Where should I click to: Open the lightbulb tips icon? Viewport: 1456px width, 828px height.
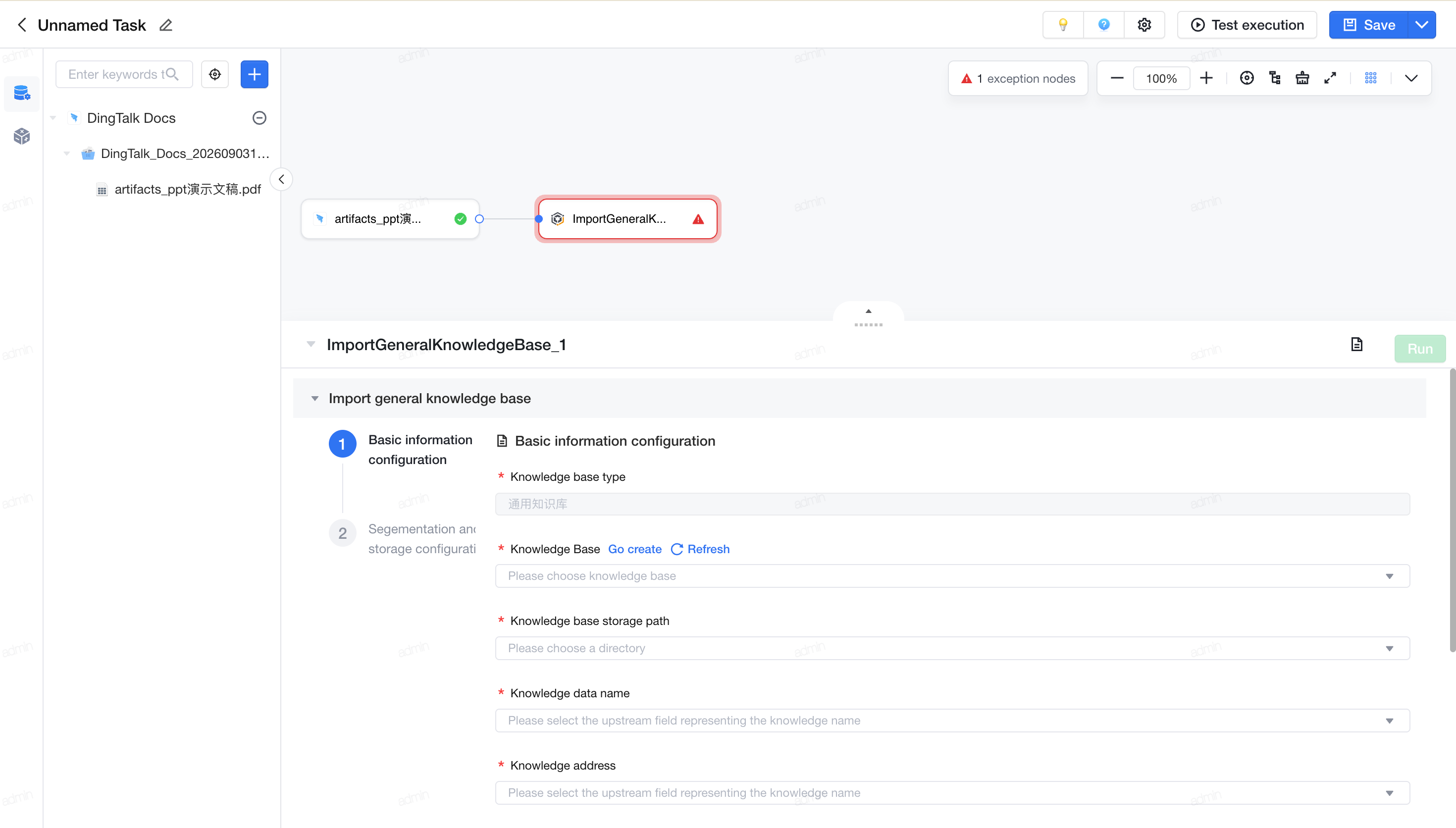click(1063, 25)
